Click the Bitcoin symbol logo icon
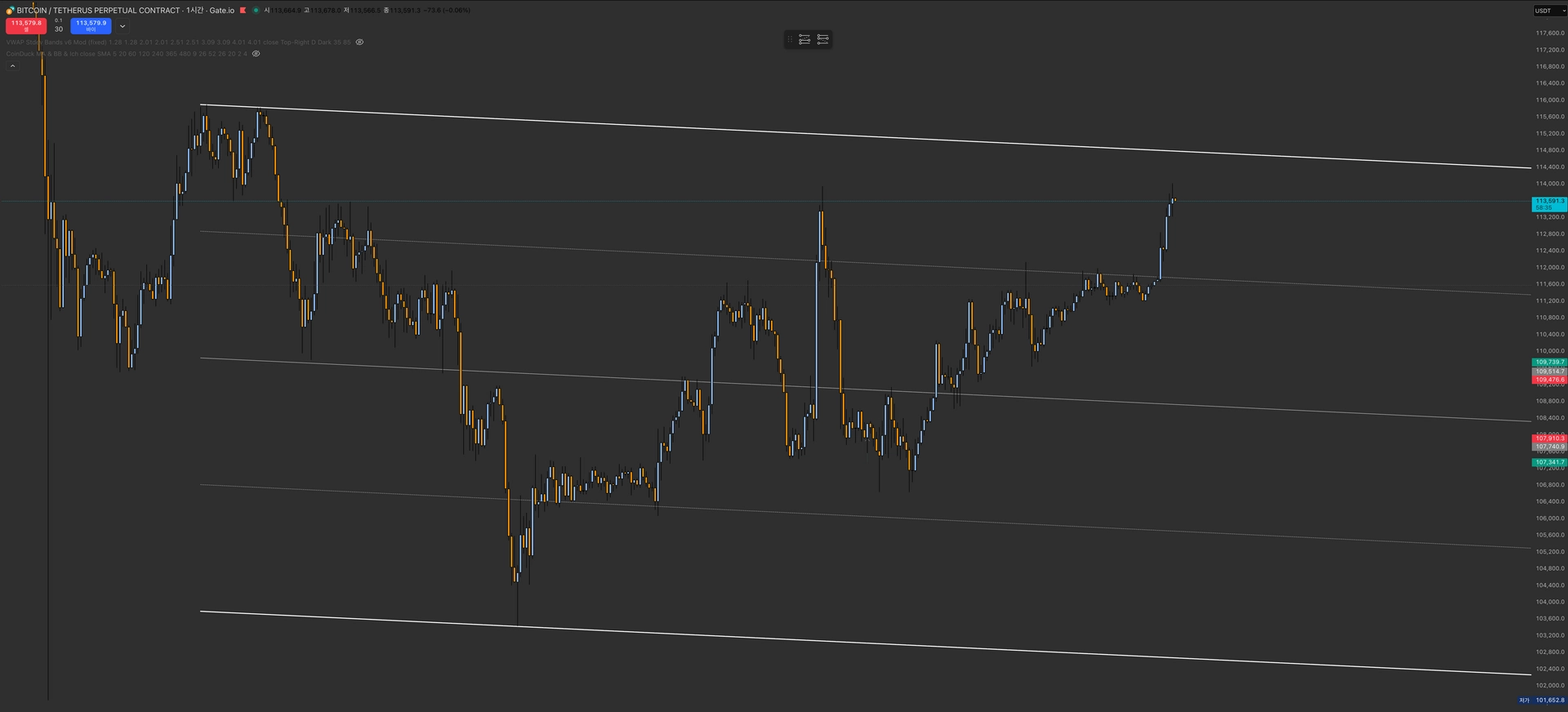The width and height of the screenshot is (1568, 712). pyautogui.click(x=10, y=11)
